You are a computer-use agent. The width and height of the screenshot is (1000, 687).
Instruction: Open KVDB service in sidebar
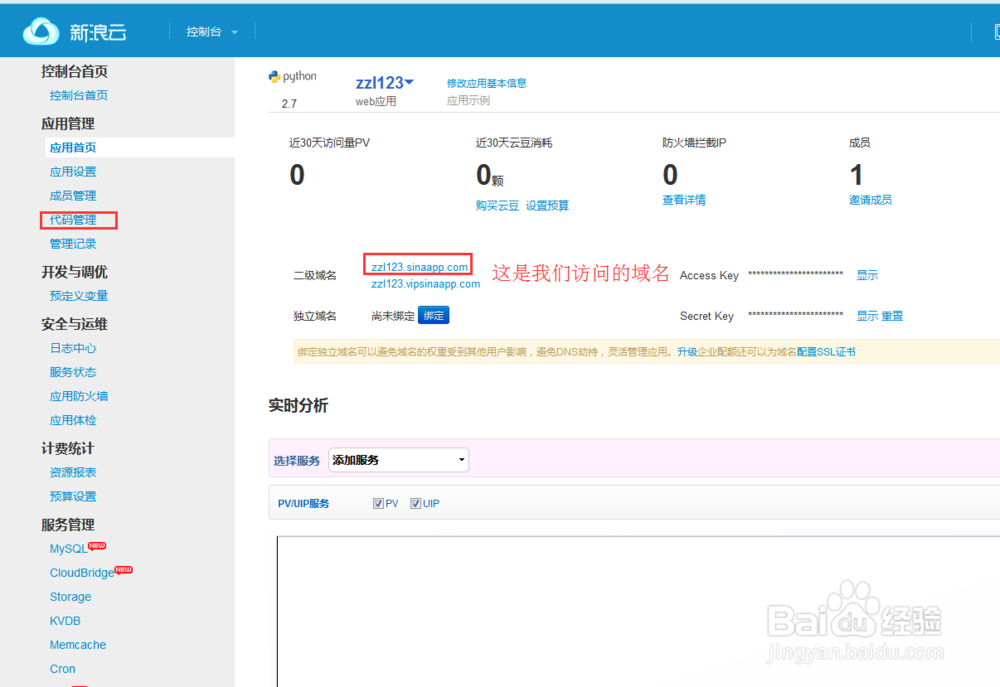tap(65, 621)
